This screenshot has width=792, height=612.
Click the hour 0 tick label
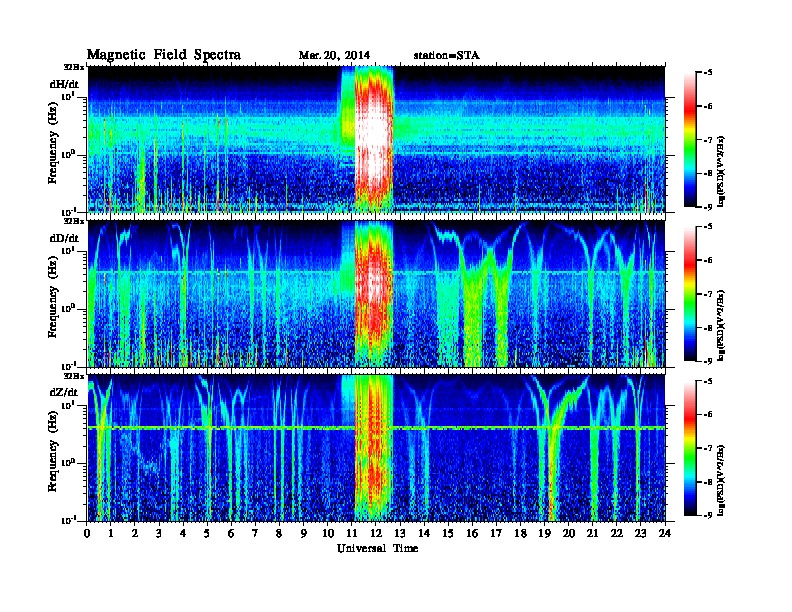pos(87,534)
